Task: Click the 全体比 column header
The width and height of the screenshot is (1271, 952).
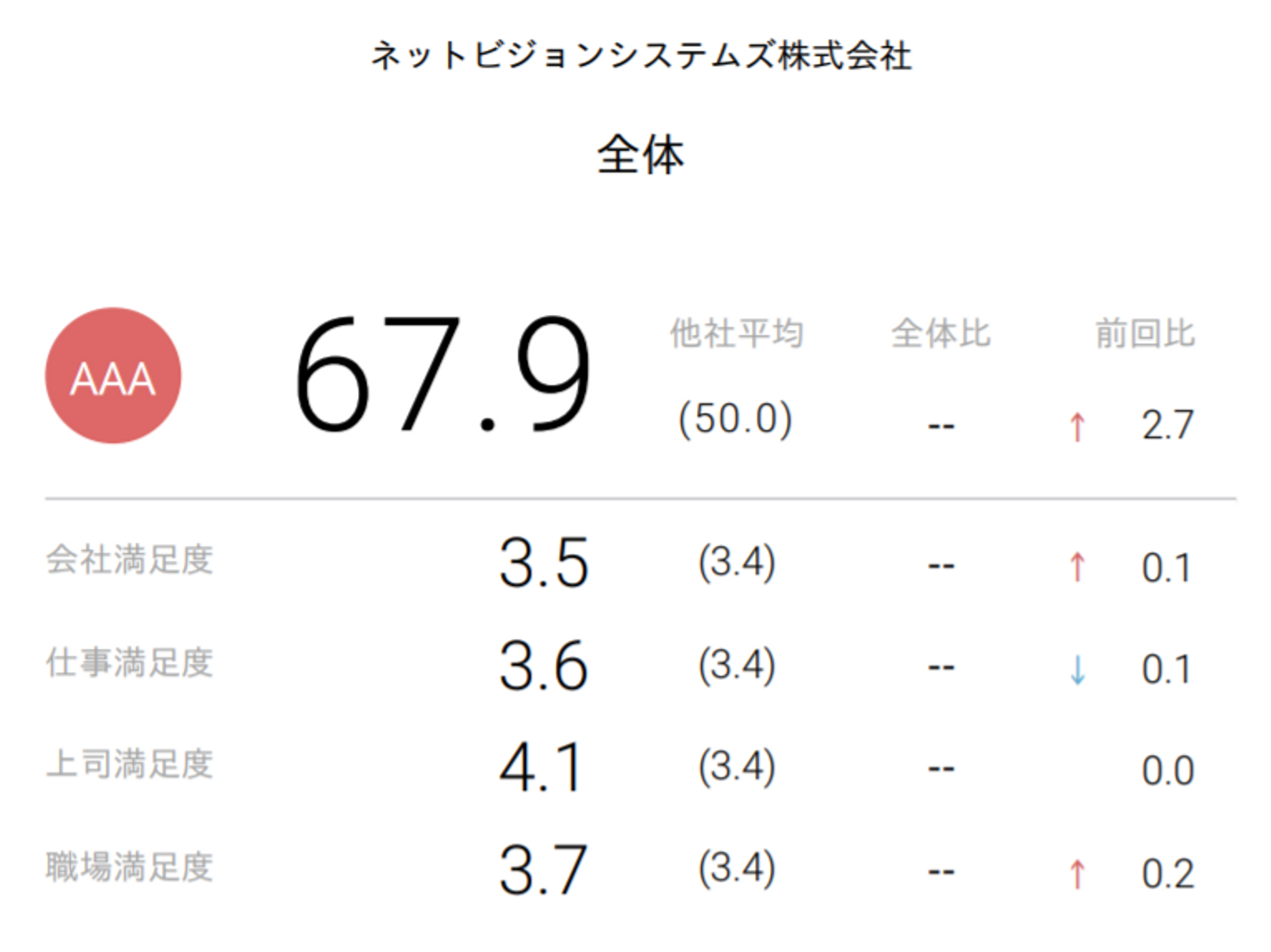Action: (x=941, y=334)
